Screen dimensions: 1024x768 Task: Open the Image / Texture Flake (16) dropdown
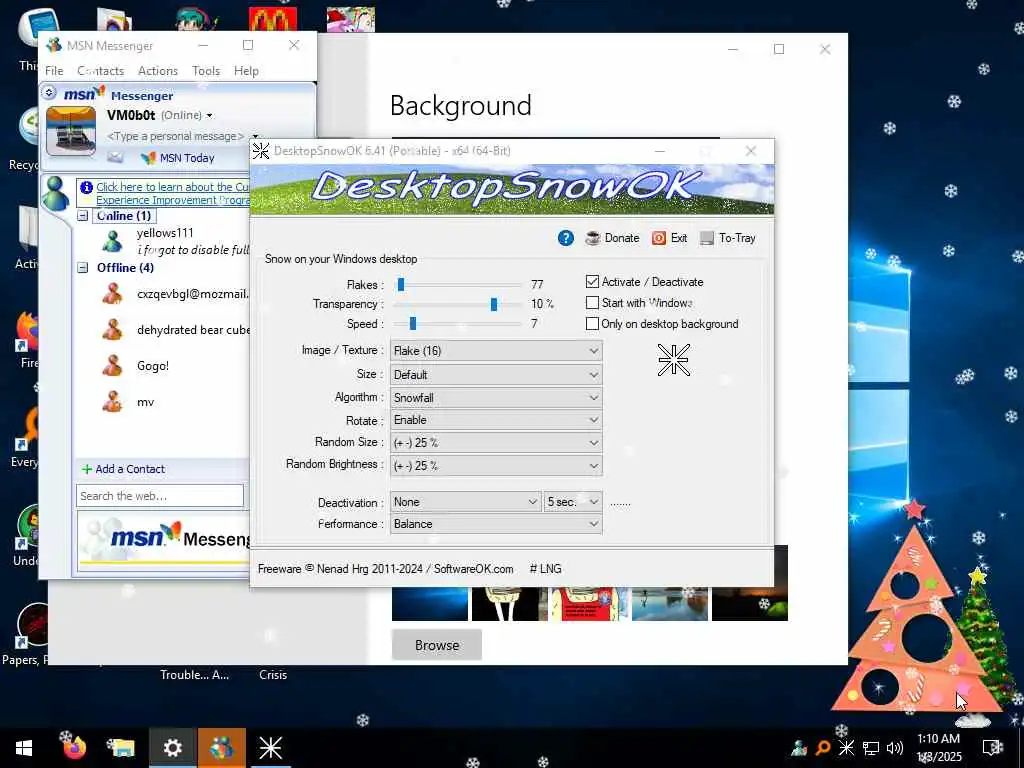coord(496,351)
